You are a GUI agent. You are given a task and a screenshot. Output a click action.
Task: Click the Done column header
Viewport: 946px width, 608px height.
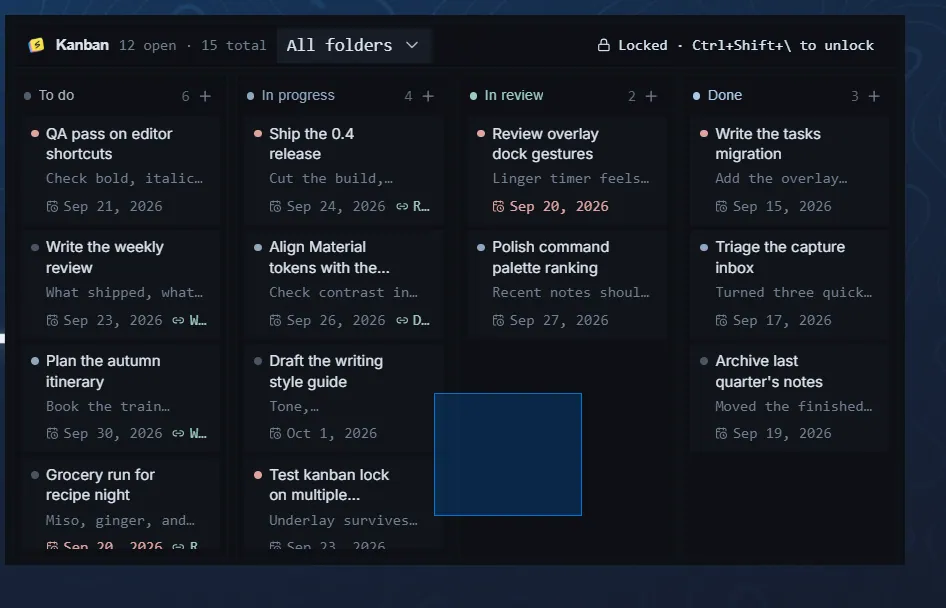pyautogui.click(x=725, y=95)
